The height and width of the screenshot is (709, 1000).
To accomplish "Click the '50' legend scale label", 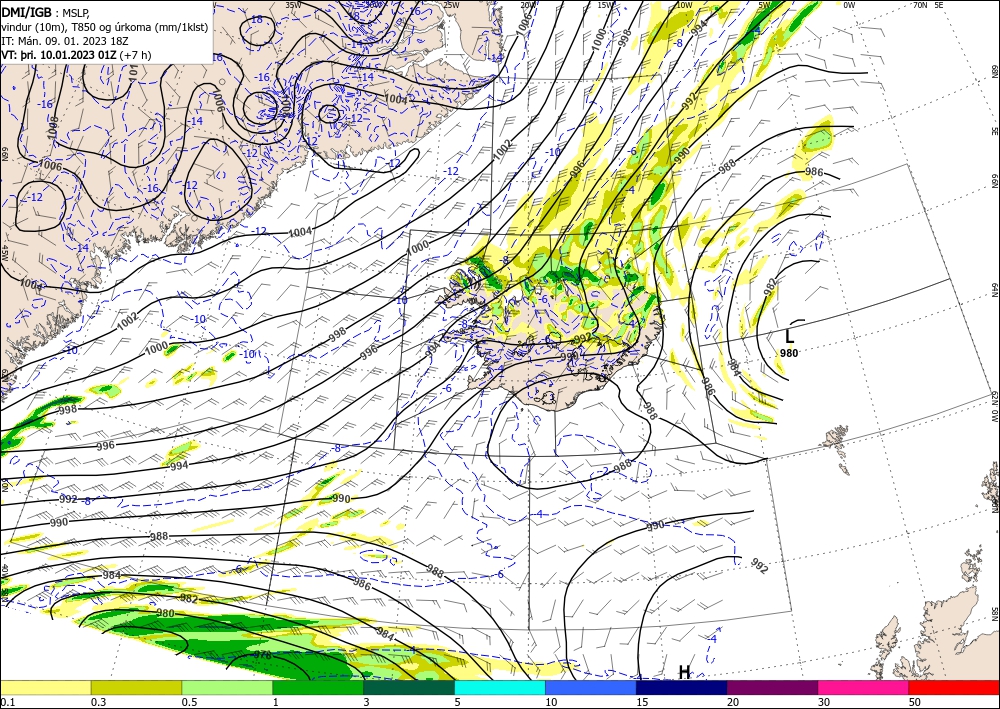I will (x=913, y=702).
